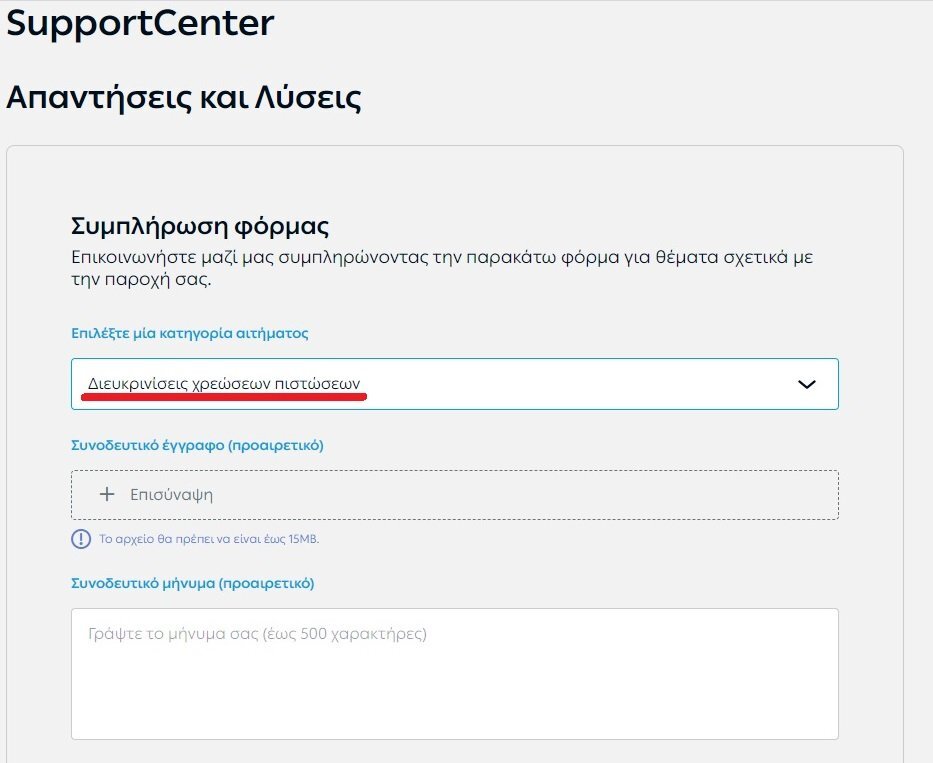Screen dimensions: 933x763
Task: Click the form description paragraph text
Action: pyautogui.click(x=442, y=268)
